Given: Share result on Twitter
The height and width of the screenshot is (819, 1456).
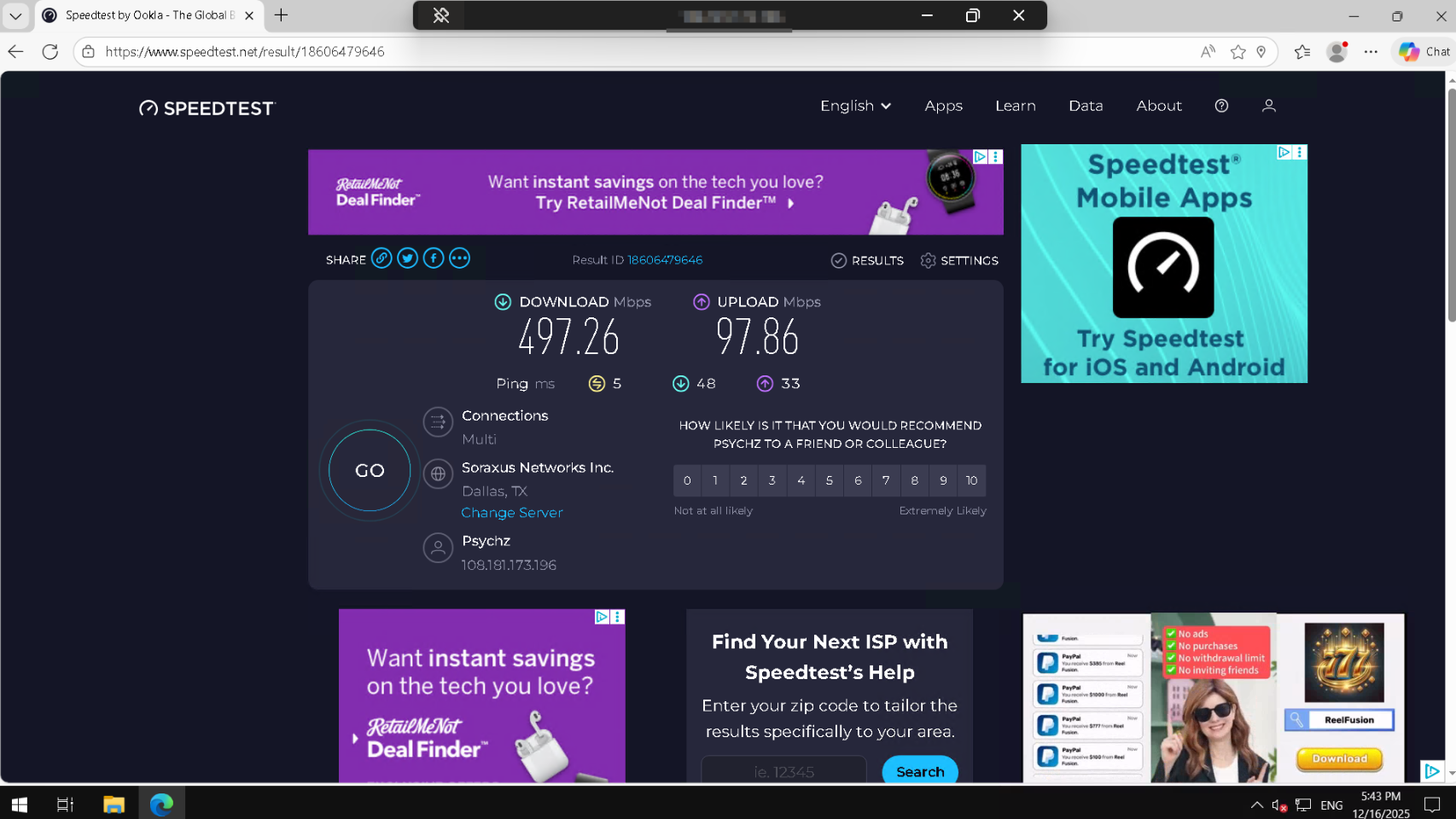Looking at the screenshot, I should tap(407, 258).
